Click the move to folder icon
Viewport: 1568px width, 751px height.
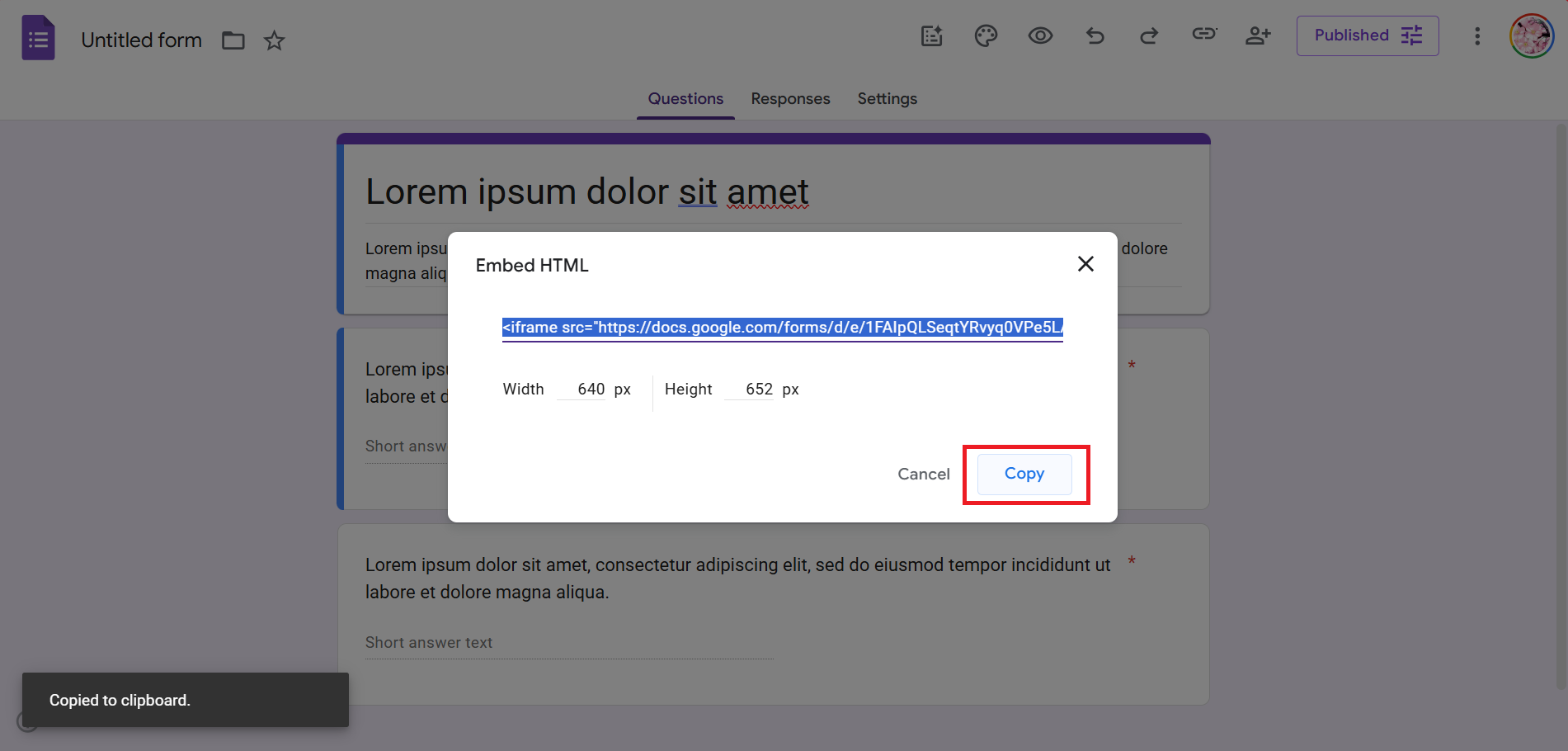[x=233, y=40]
